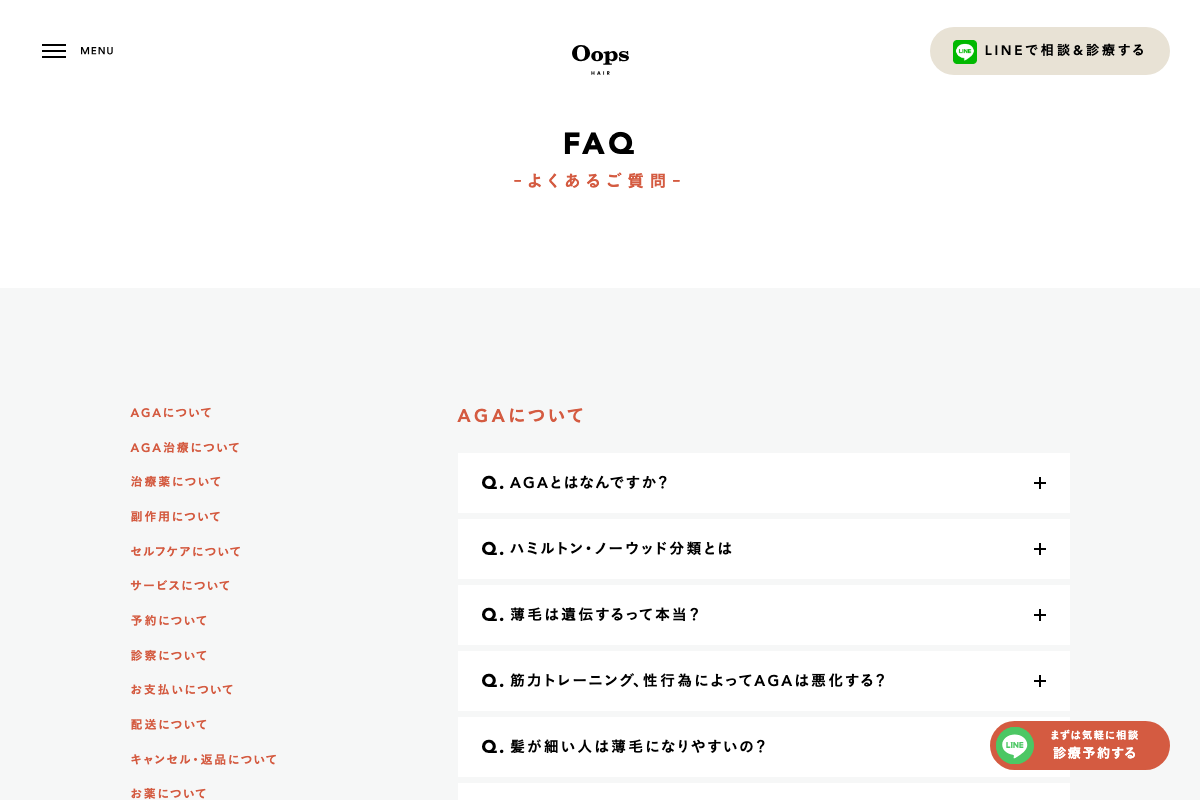Click the 診療予約する floating button
The height and width of the screenshot is (800, 1200).
tap(1097, 752)
